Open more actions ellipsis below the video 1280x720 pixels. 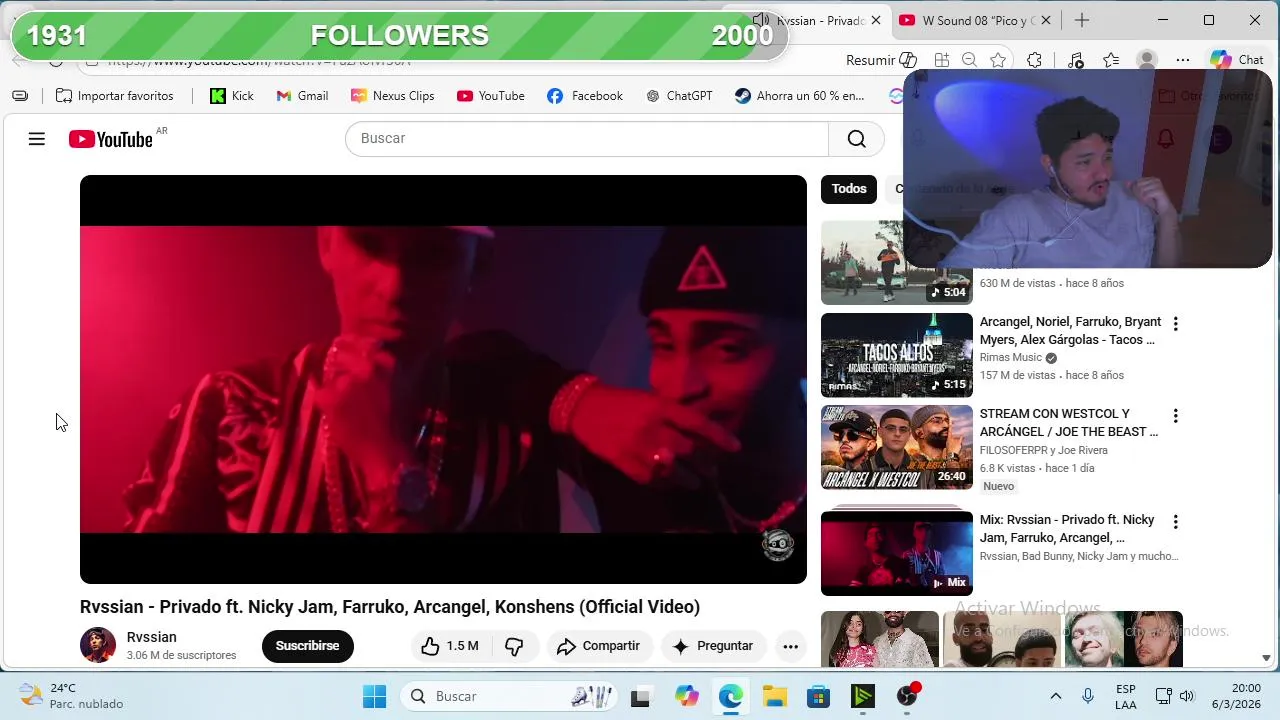(790, 646)
